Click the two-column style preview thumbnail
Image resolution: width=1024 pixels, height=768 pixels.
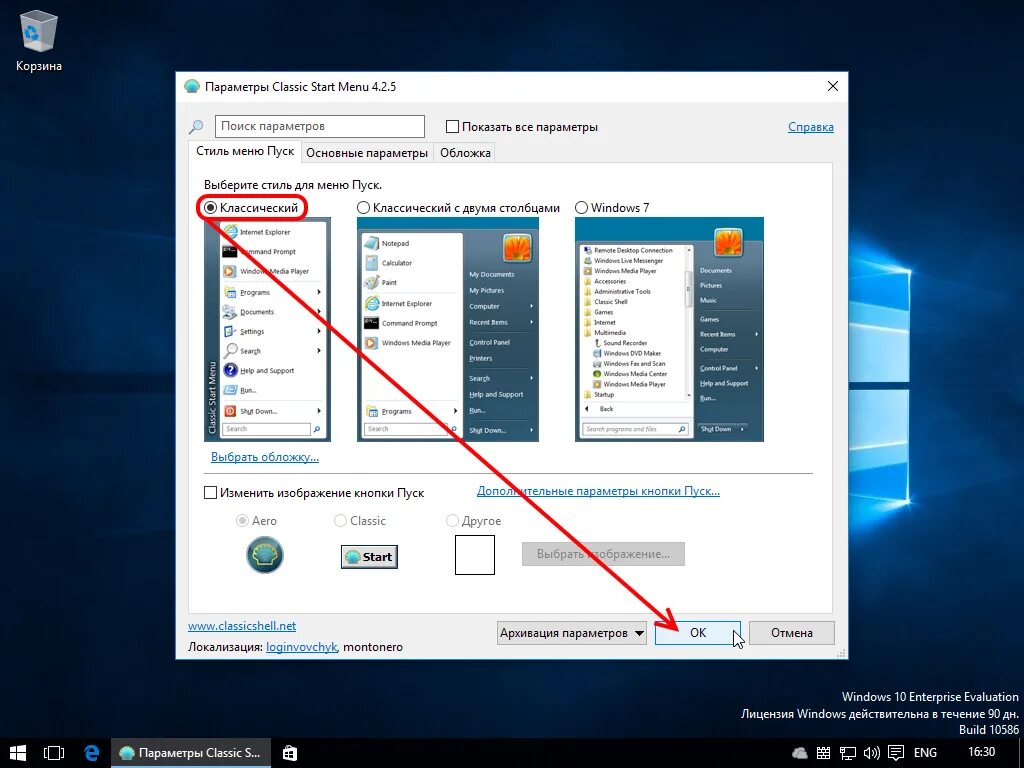(447, 330)
